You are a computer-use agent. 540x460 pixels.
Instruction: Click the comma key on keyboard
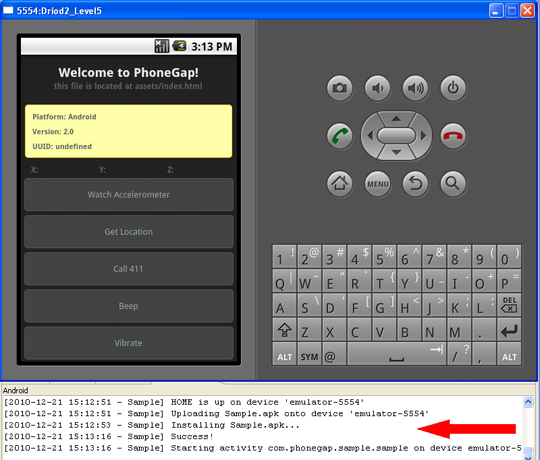tap(484, 354)
